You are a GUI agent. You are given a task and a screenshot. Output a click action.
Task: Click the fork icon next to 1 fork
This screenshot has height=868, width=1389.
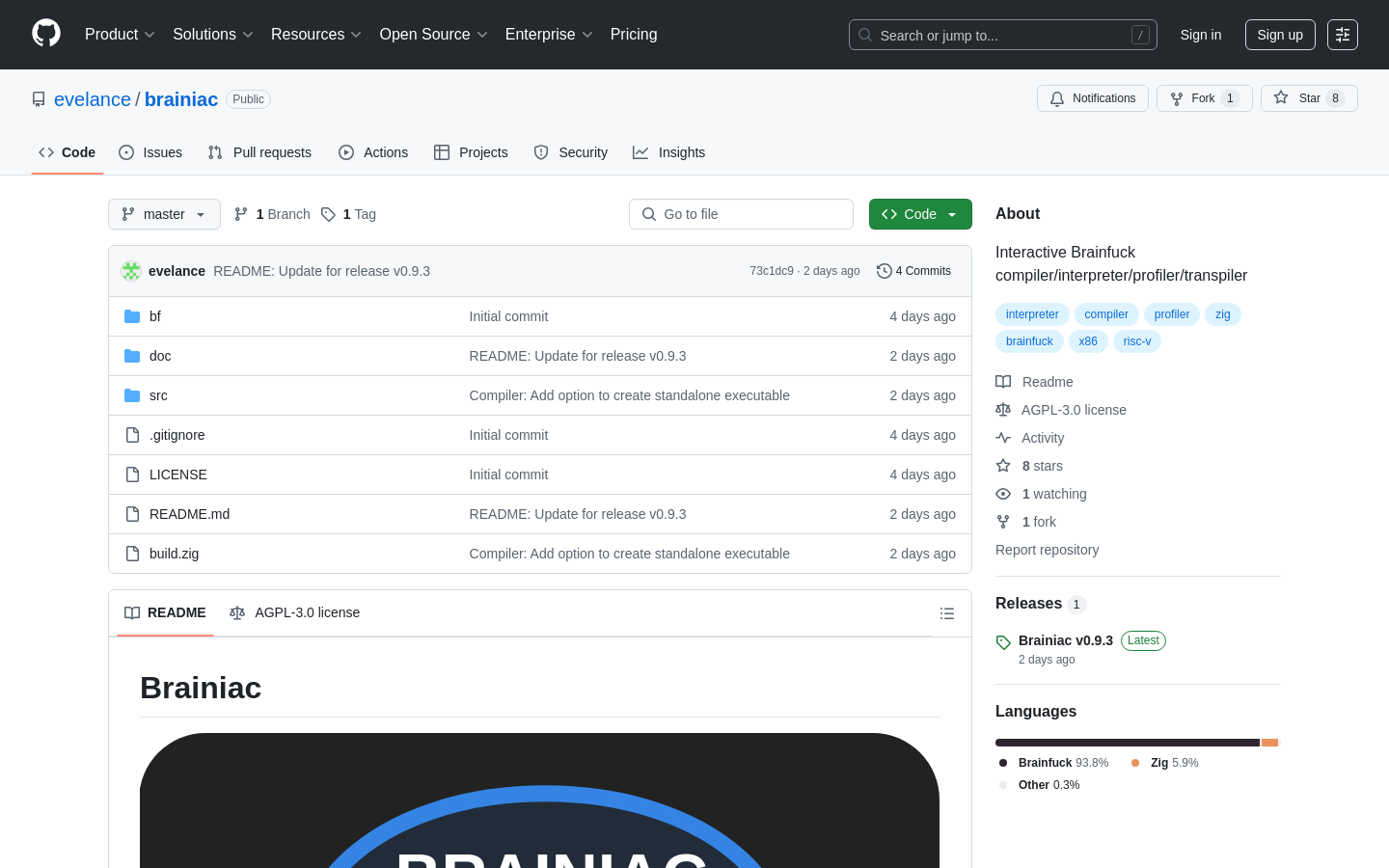click(x=1003, y=522)
